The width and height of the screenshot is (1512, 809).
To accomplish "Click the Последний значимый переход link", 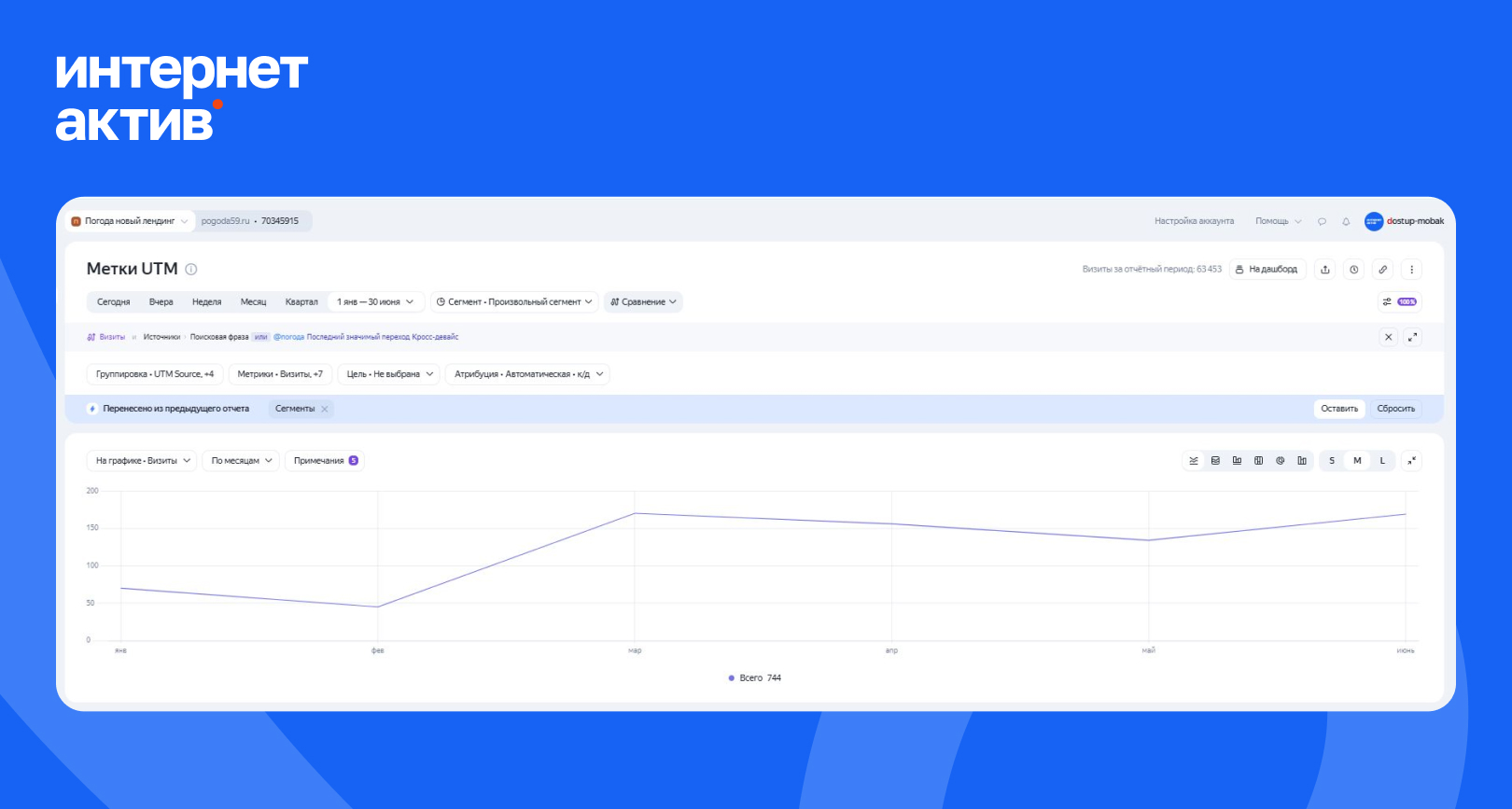I will (358, 337).
